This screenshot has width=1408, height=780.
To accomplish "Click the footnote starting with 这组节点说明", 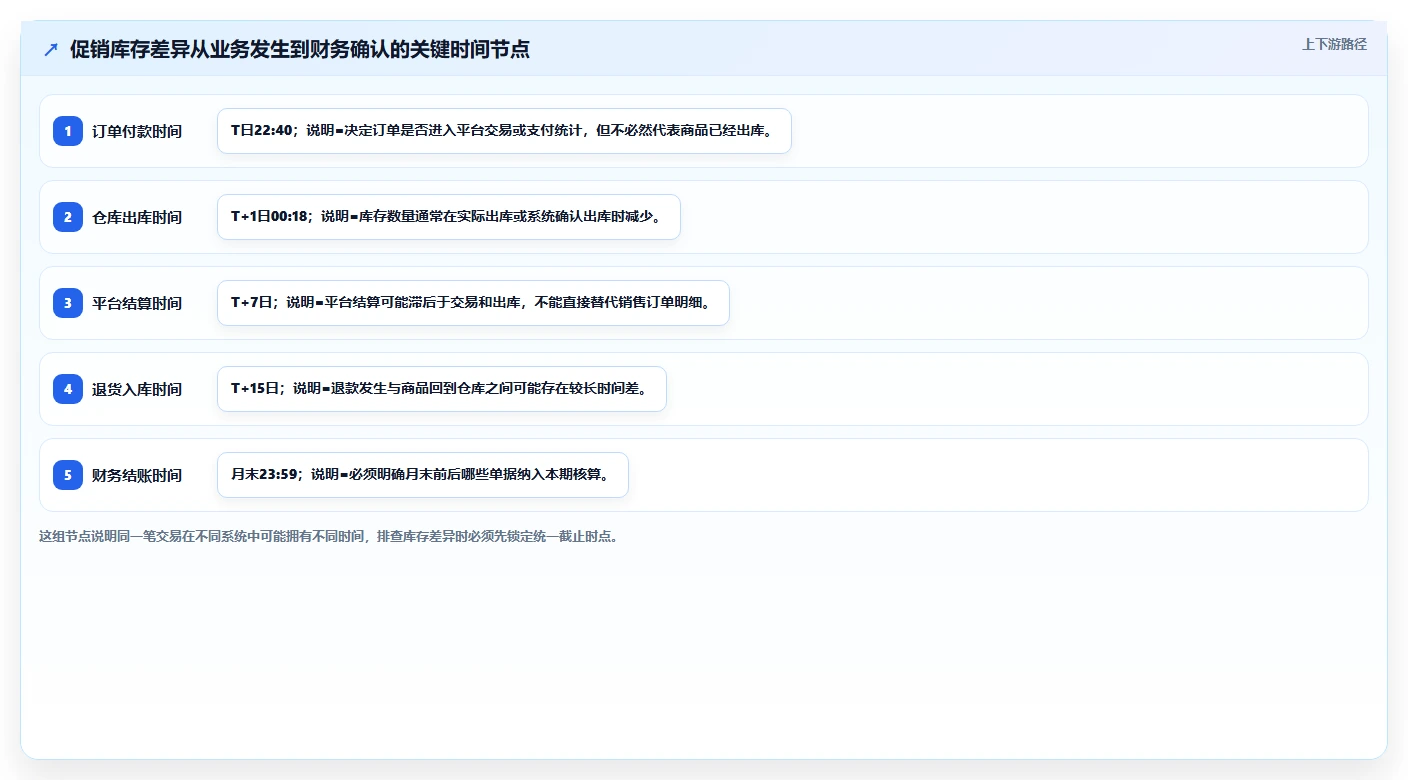I will tap(329, 536).
